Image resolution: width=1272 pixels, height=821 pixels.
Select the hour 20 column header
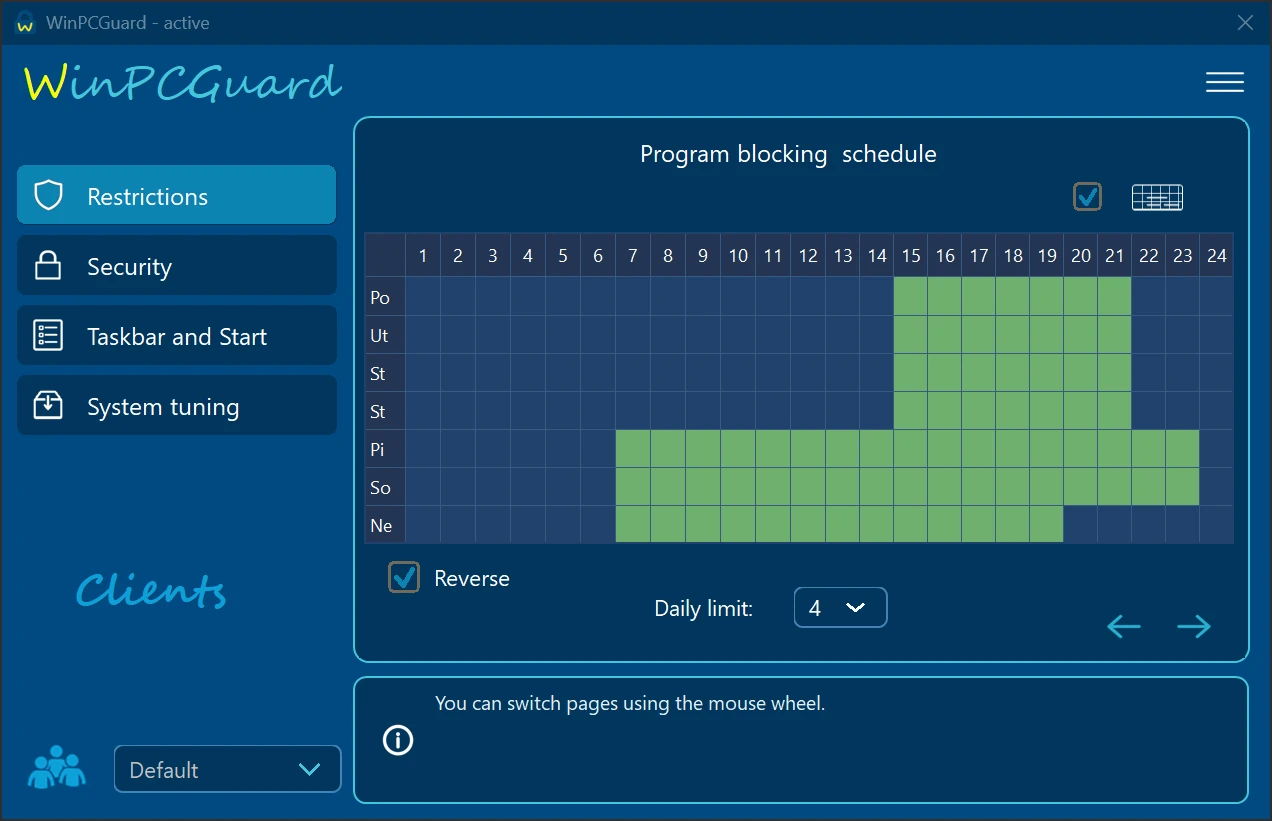tap(1081, 256)
